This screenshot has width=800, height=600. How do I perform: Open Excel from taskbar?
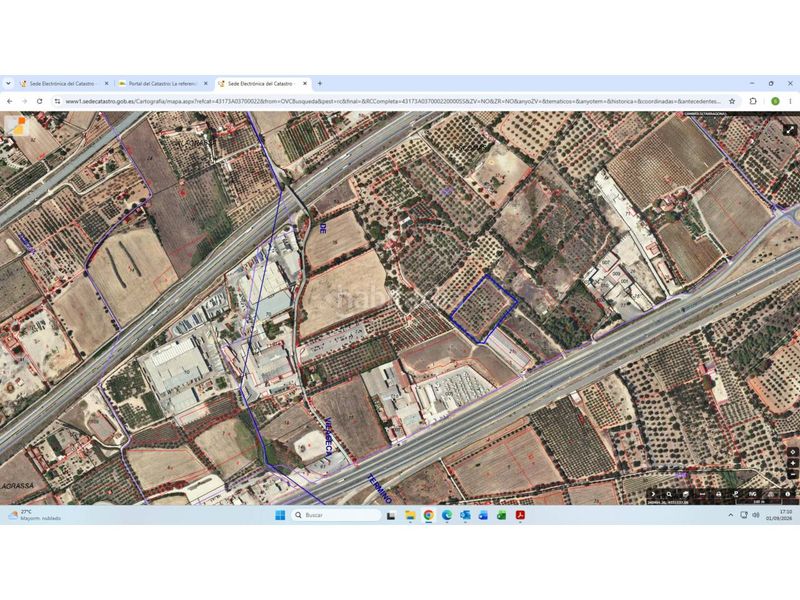click(502, 515)
